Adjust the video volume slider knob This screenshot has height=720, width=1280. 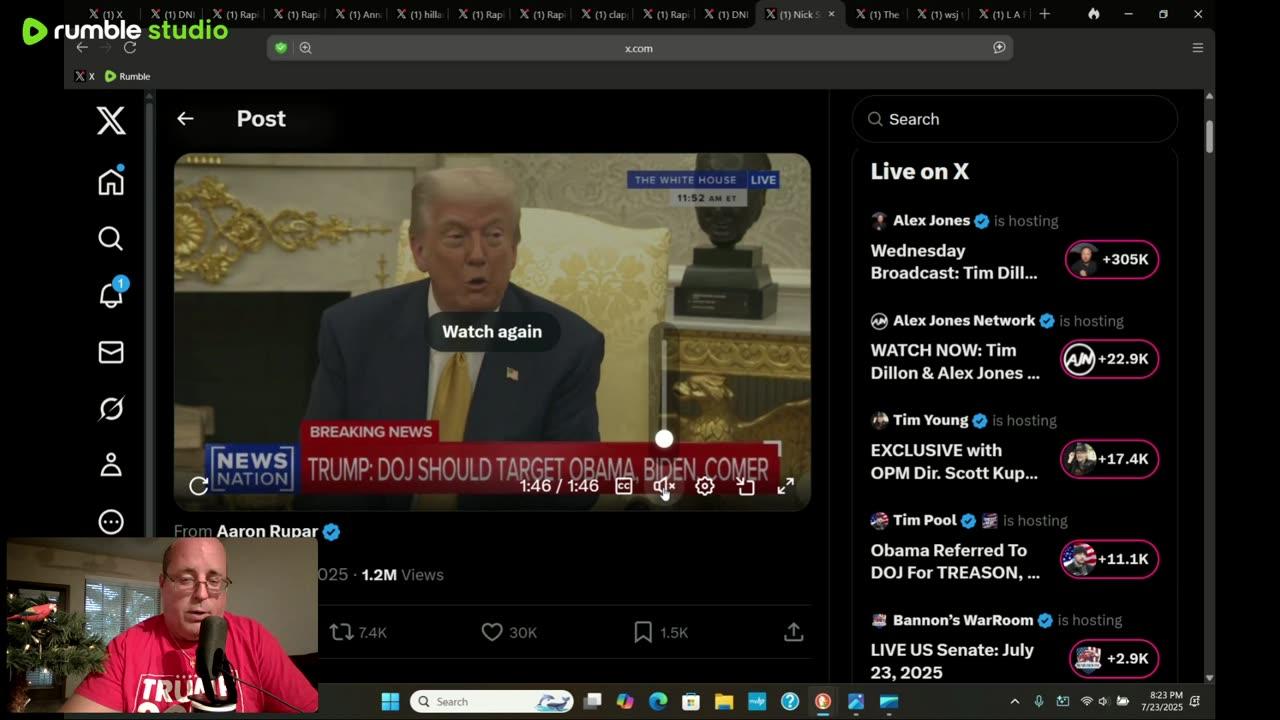pyautogui.click(x=664, y=439)
